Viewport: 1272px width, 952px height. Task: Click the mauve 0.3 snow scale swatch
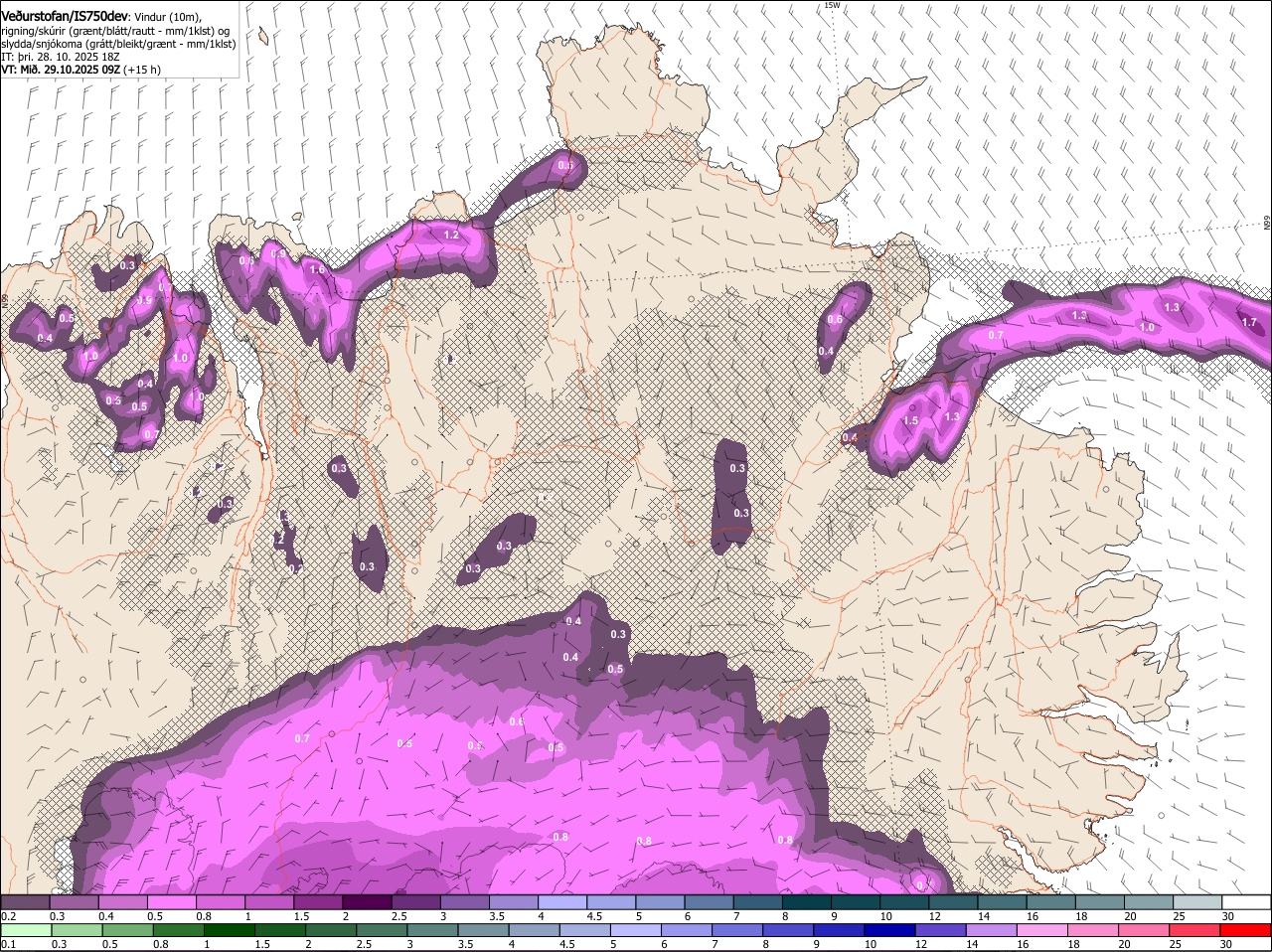click(74, 901)
